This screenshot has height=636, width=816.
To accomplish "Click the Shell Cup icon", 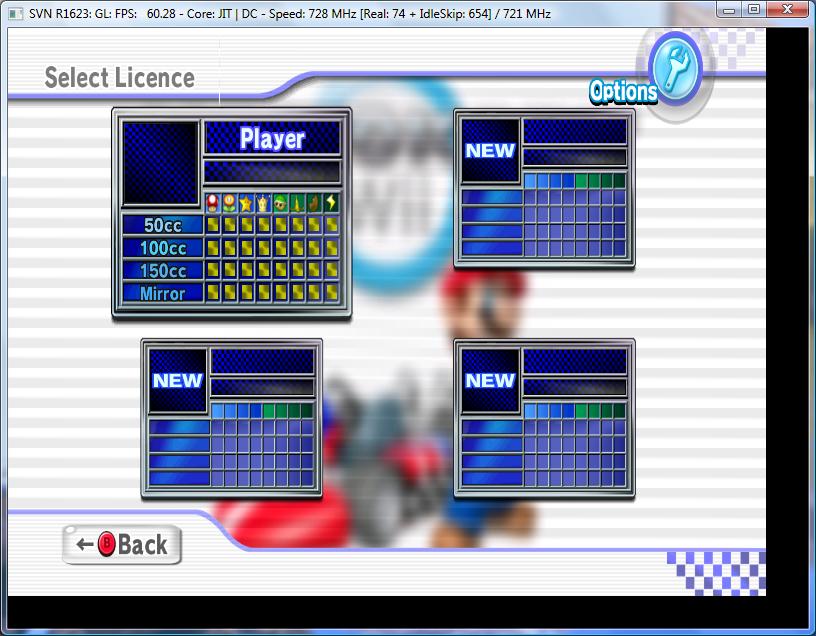I will (280, 203).
